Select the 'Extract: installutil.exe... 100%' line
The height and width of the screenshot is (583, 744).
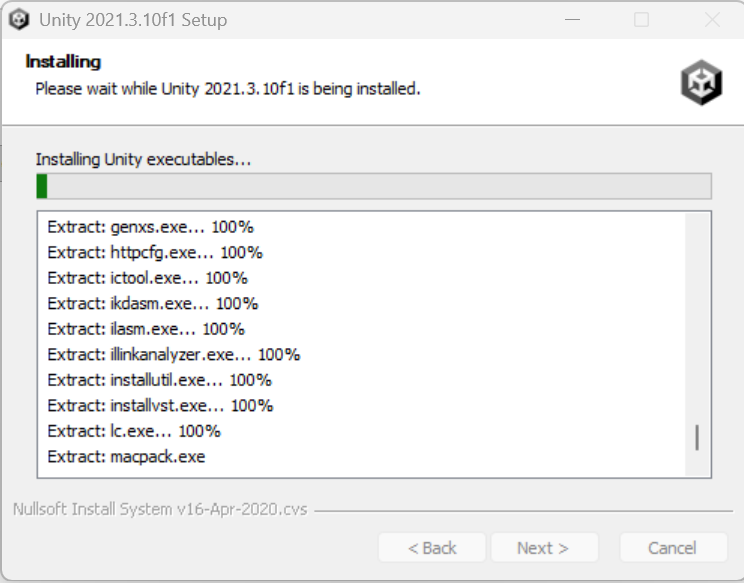(x=159, y=381)
